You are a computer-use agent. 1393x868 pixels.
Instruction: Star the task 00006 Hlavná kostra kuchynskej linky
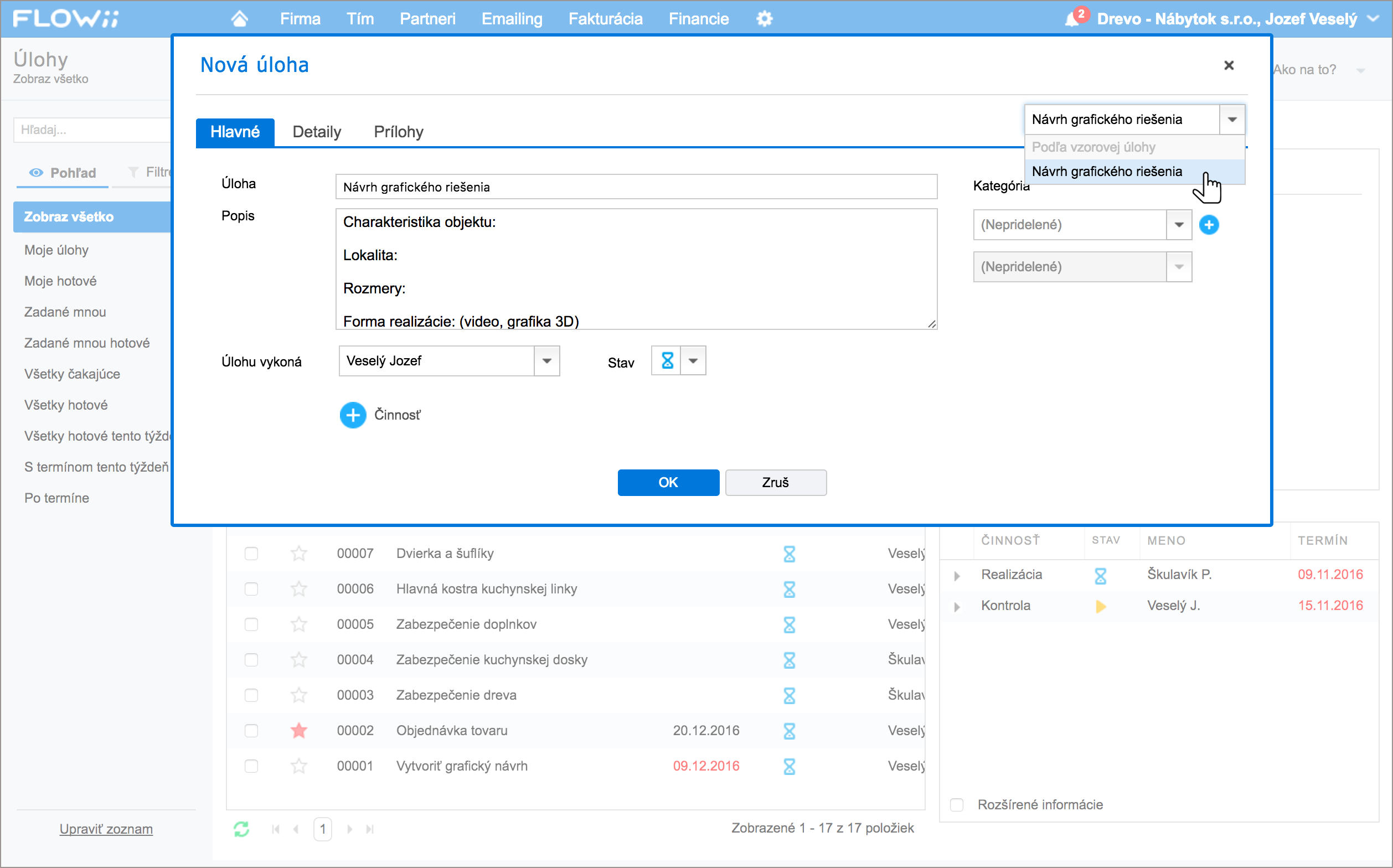point(298,589)
